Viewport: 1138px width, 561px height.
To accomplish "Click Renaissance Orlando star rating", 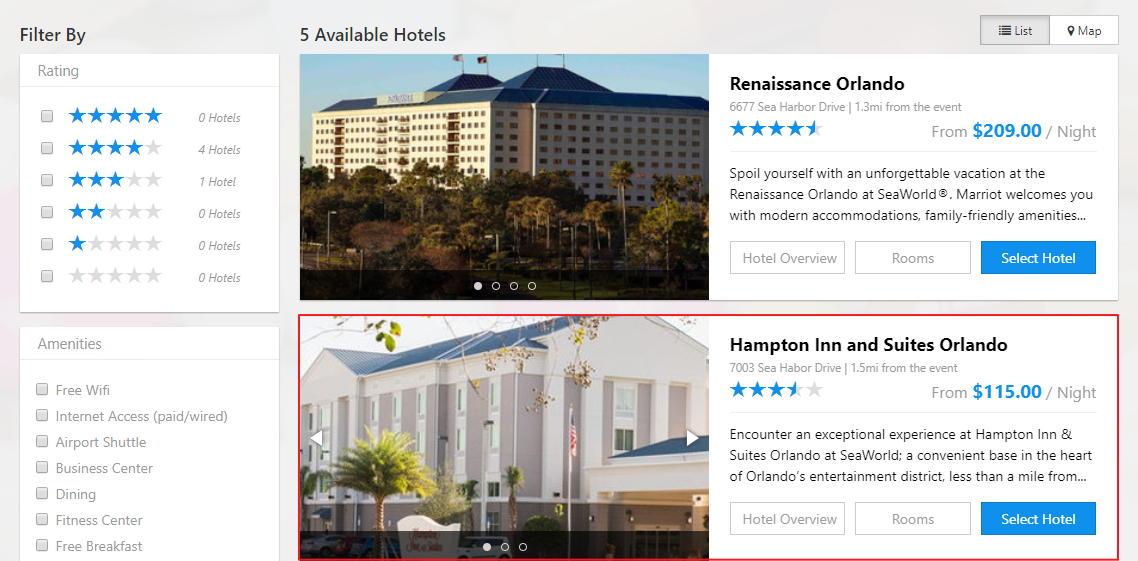I will (777, 129).
